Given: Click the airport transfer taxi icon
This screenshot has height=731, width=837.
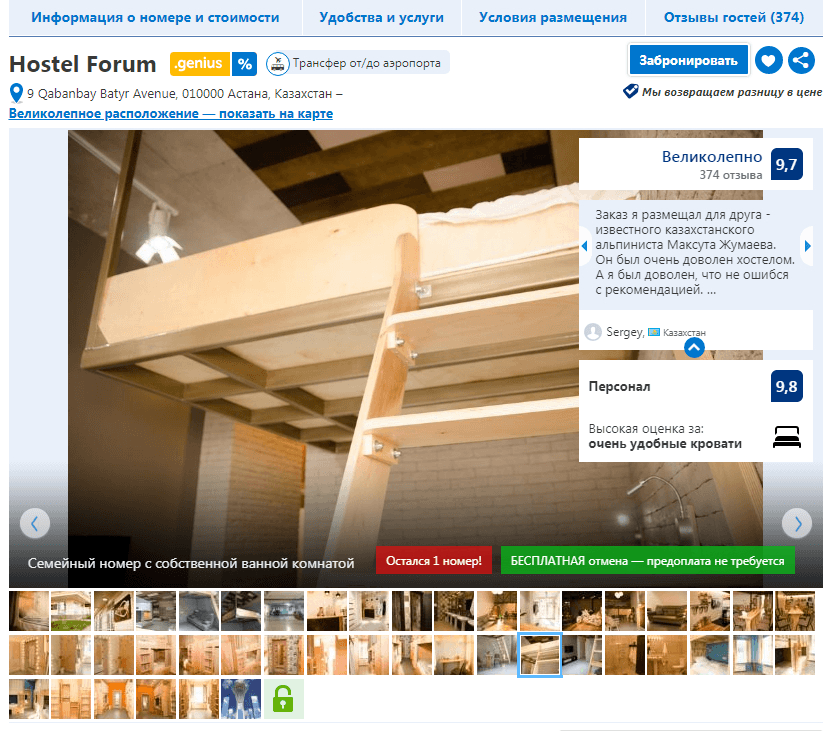Looking at the screenshot, I should point(278,64).
